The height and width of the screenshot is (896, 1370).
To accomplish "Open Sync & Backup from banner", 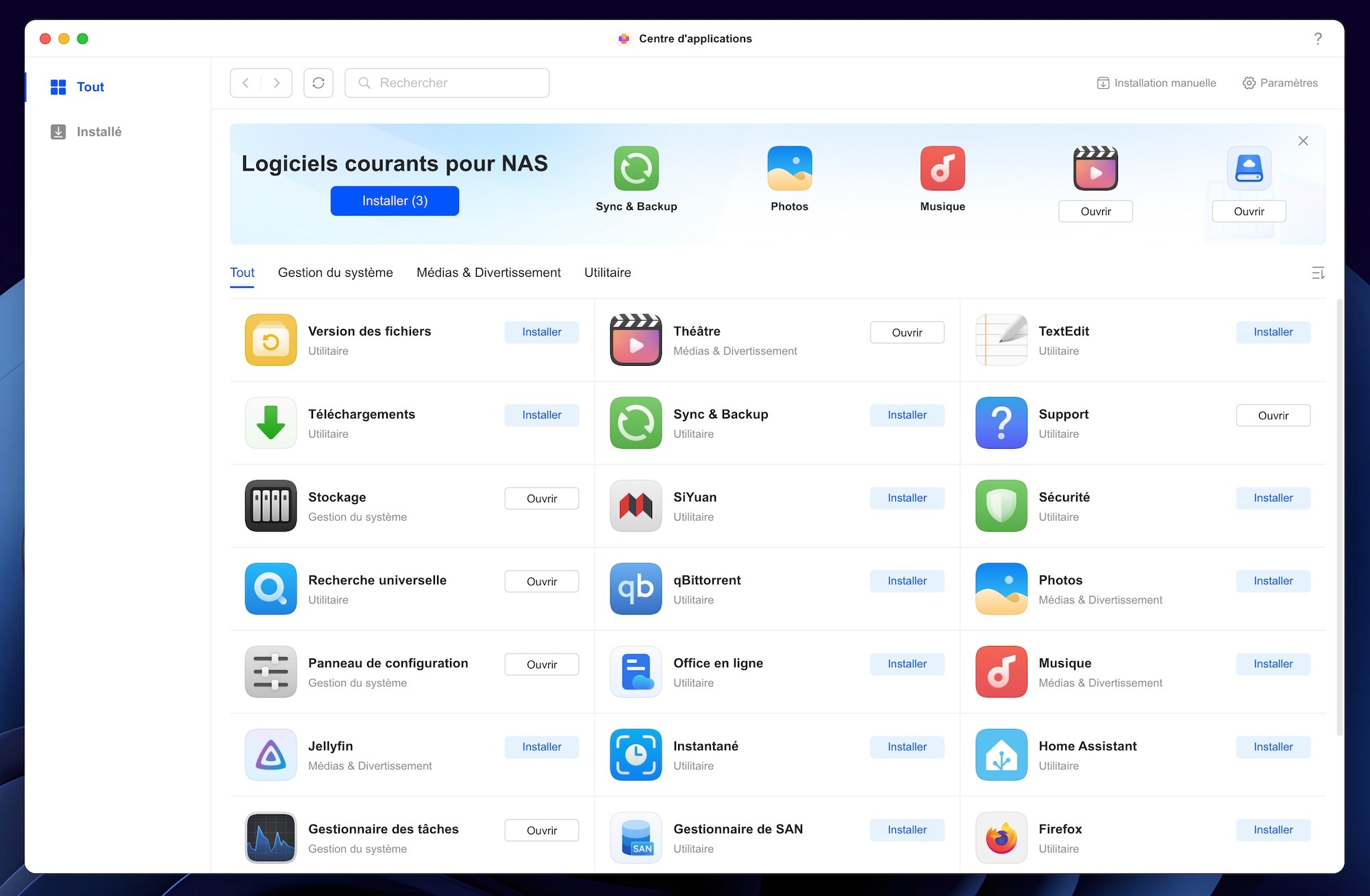I will click(x=636, y=169).
